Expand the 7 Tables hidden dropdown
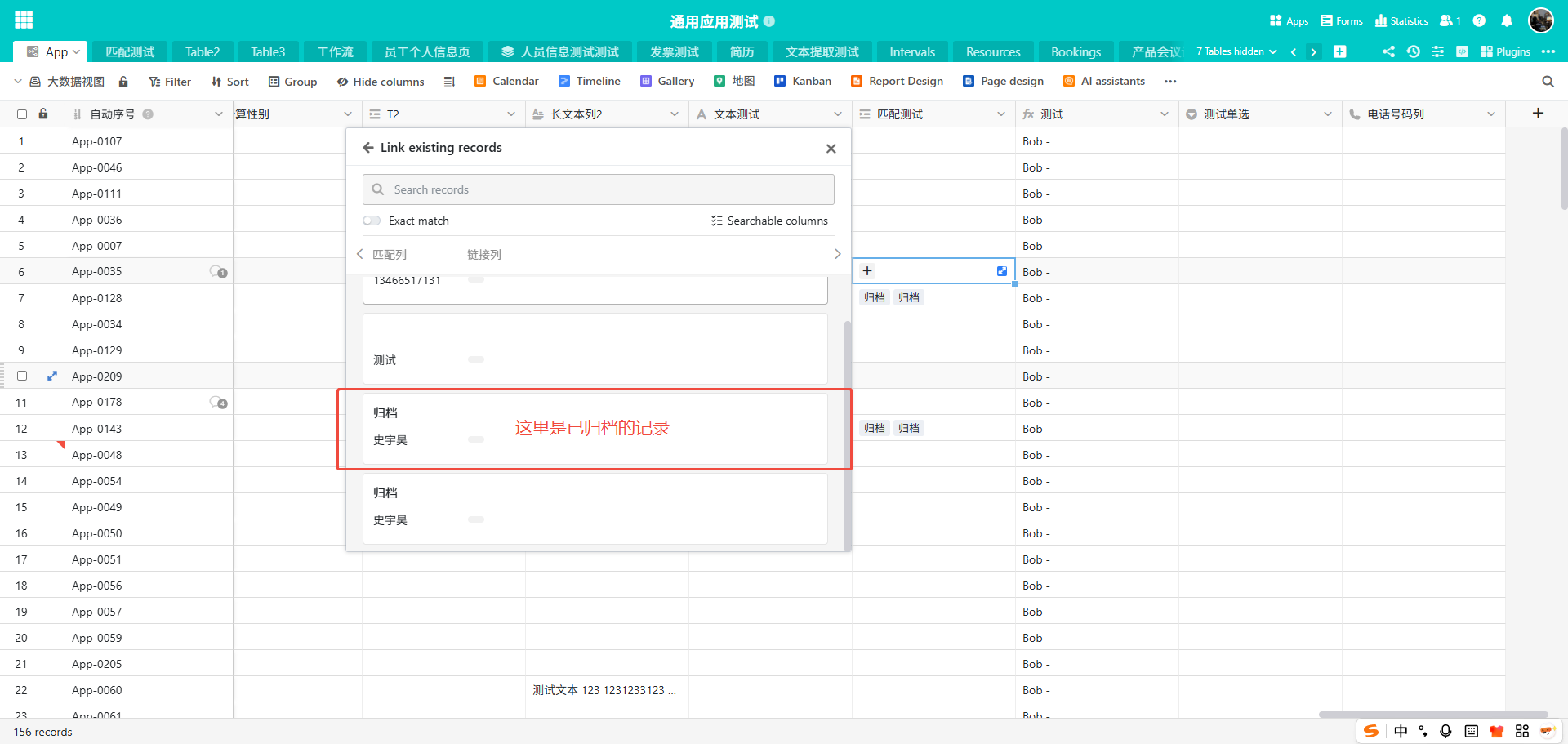 (x=1236, y=51)
